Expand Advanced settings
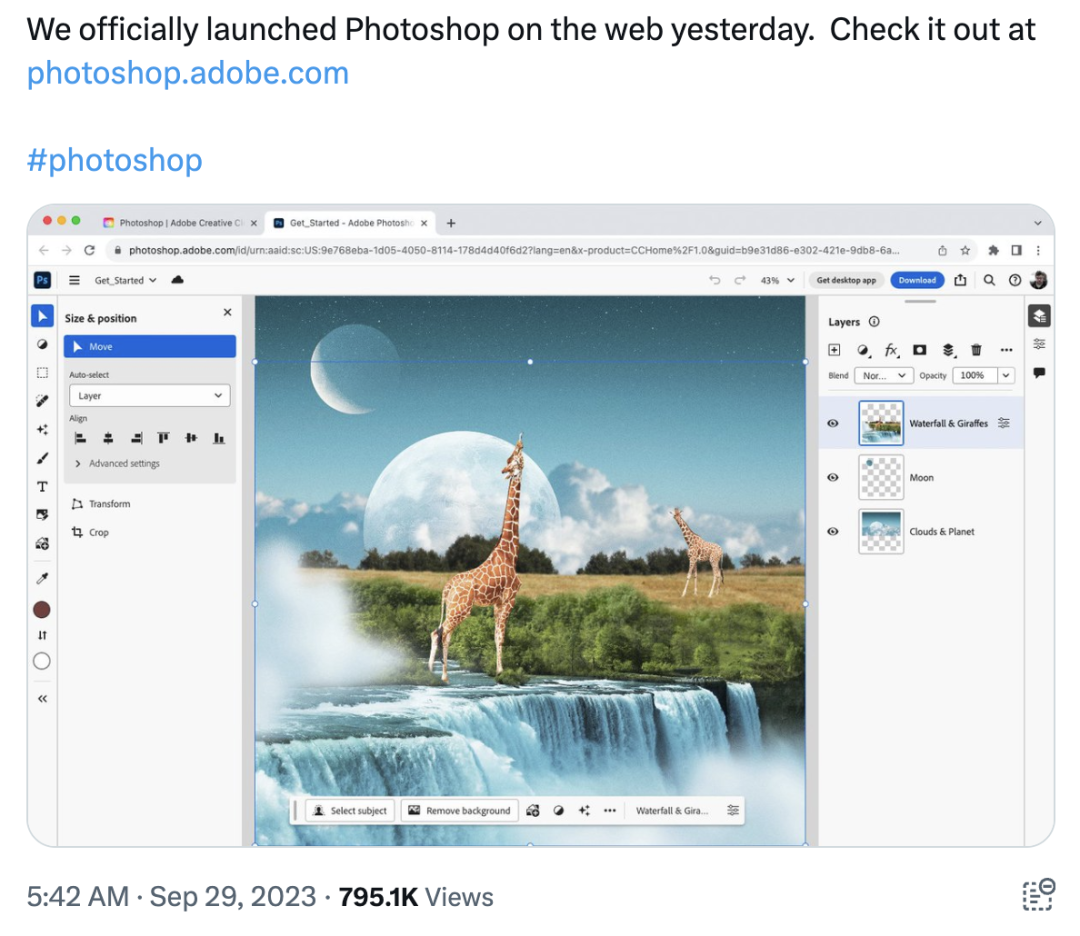Image resolution: width=1080 pixels, height=936 pixels. pyautogui.click(x=117, y=464)
